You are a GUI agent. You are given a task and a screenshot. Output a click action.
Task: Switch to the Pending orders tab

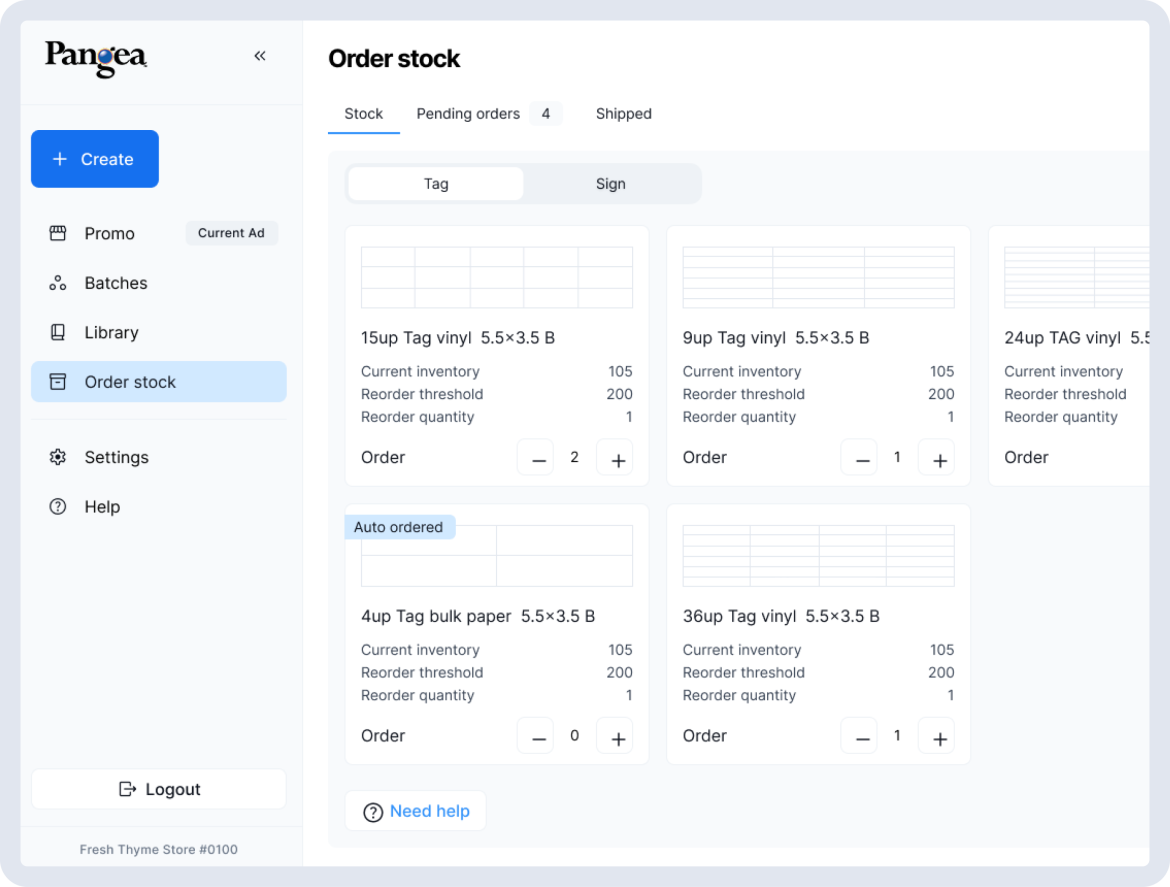(x=468, y=114)
